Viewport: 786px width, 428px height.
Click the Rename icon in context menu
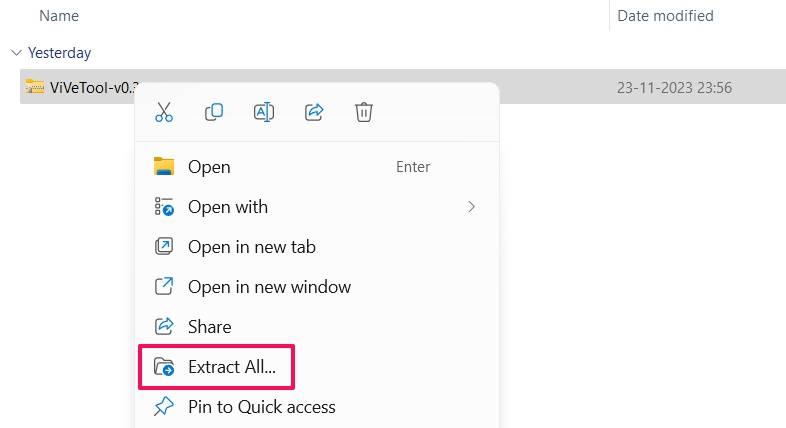point(264,112)
